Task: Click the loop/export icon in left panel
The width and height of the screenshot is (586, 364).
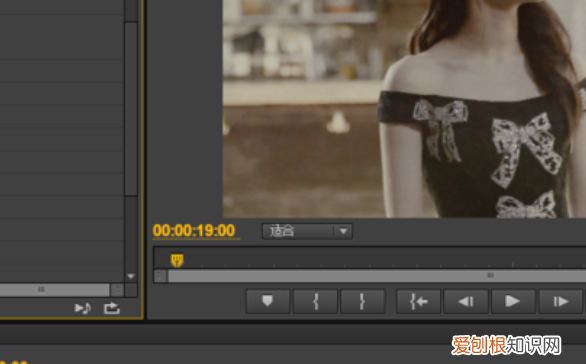Action: (x=112, y=308)
